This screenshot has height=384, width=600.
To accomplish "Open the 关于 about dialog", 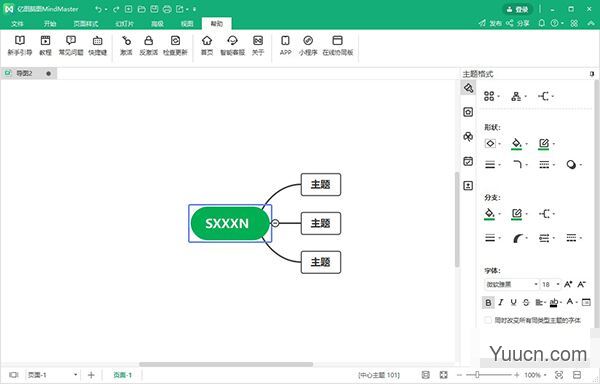I will pyautogui.click(x=258, y=46).
